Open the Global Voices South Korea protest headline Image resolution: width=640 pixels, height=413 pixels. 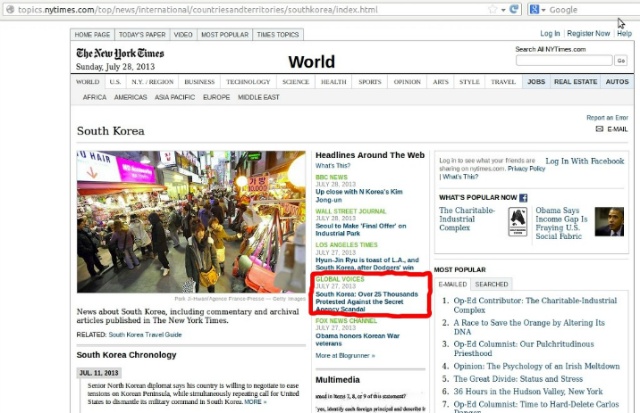(x=367, y=302)
